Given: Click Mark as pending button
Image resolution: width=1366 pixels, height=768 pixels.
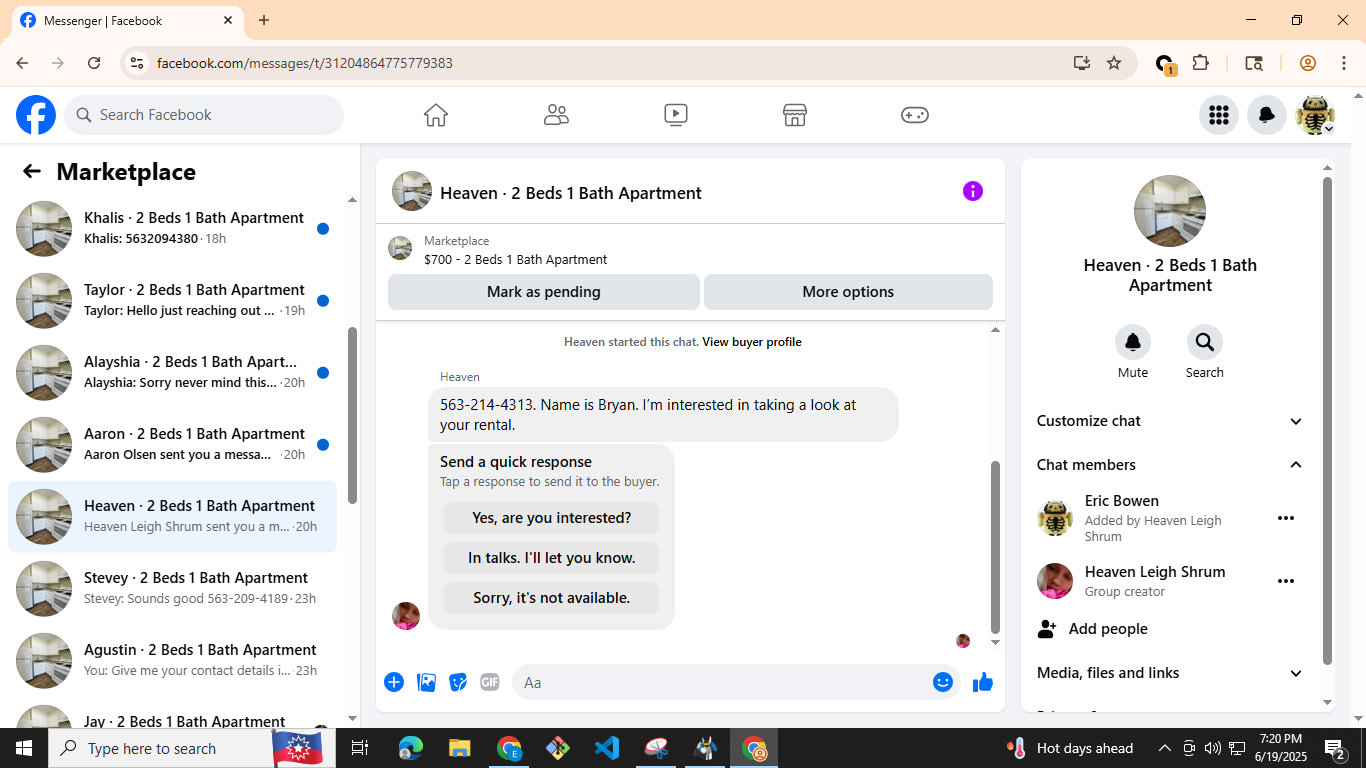Looking at the screenshot, I should [x=544, y=292].
